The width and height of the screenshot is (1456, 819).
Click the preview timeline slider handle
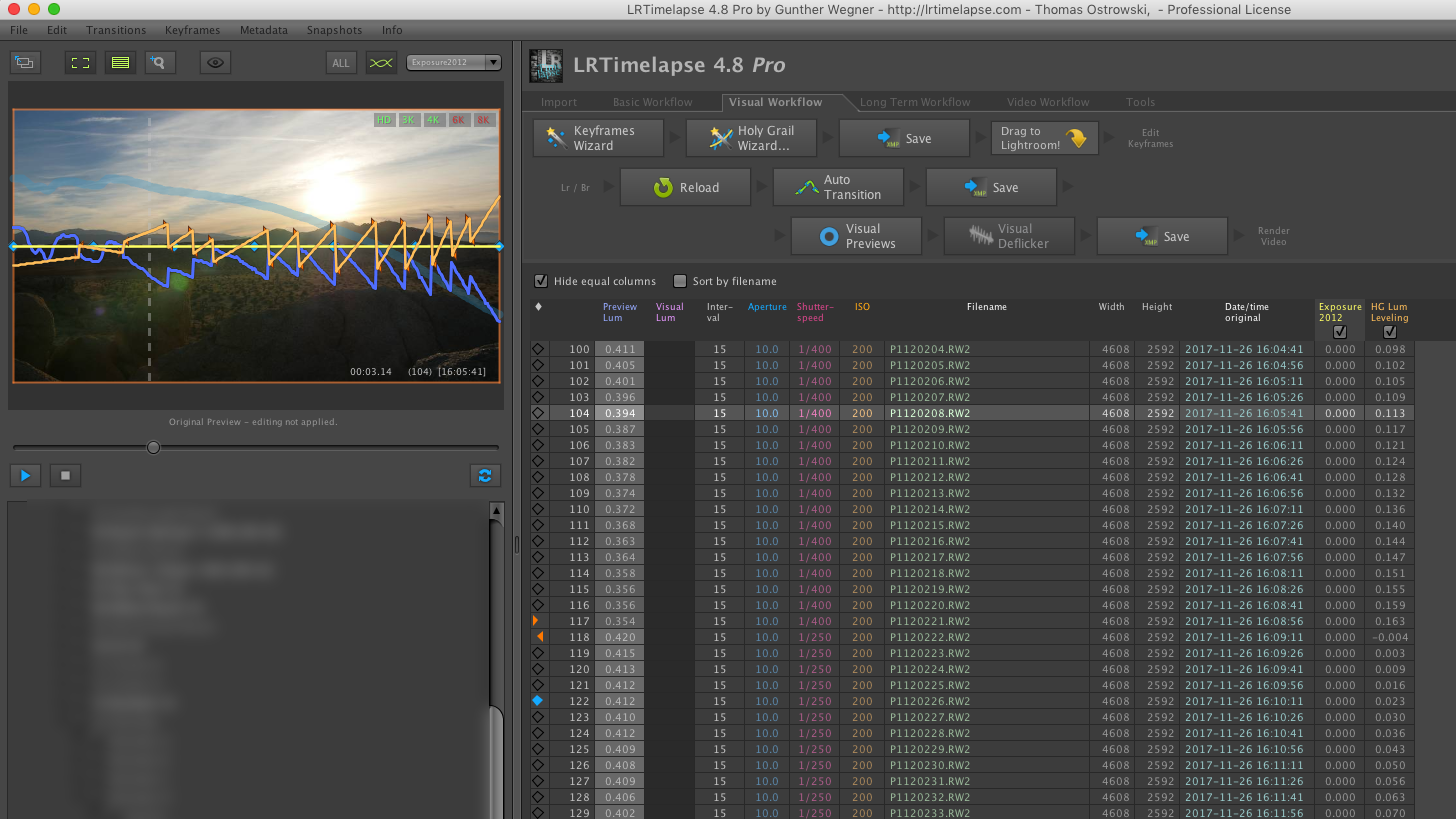(153, 447)
